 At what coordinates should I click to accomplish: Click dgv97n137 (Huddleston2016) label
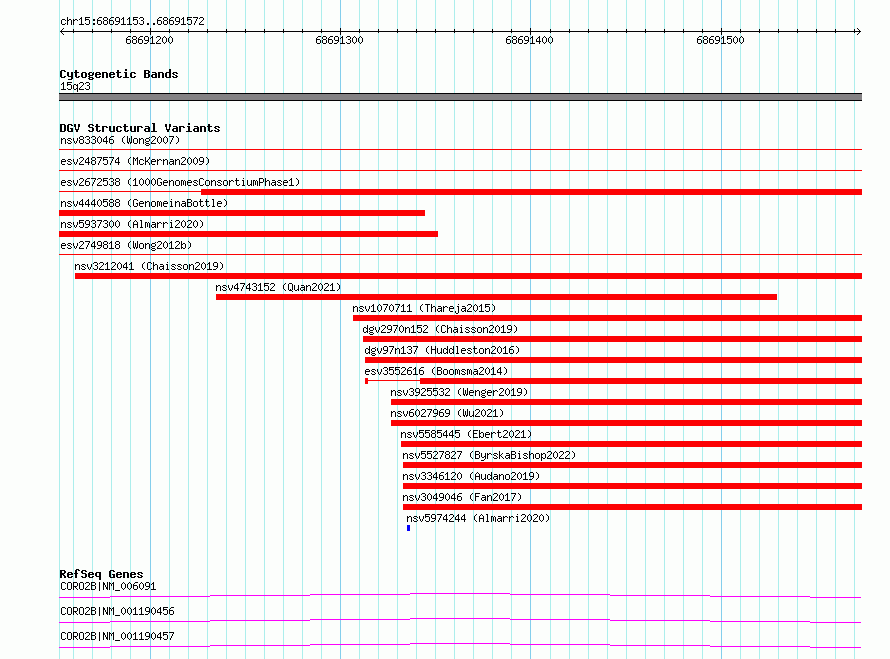point(442,350)
